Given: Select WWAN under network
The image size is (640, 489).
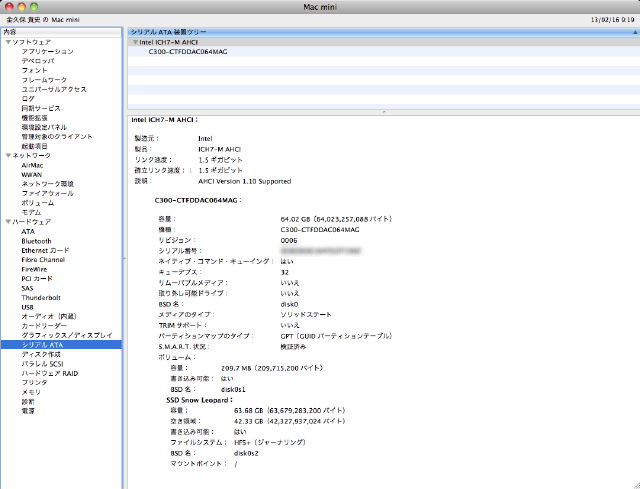Looking at the screenshot, I should point(31,175).
